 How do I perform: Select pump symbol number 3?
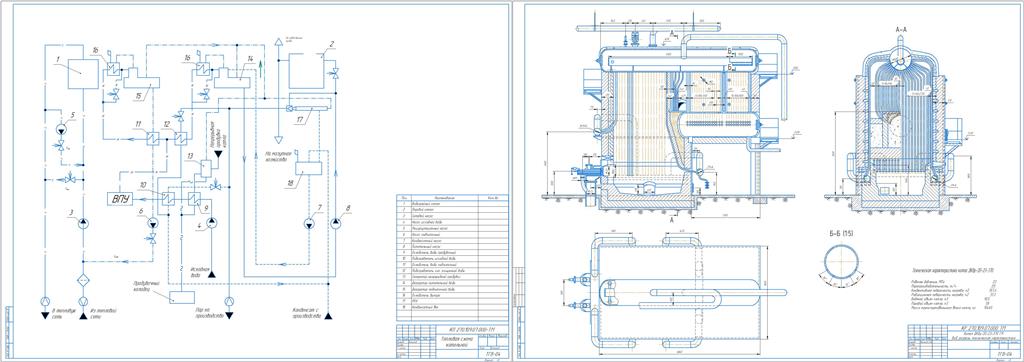pyautogui.click(x=83, y=223)
